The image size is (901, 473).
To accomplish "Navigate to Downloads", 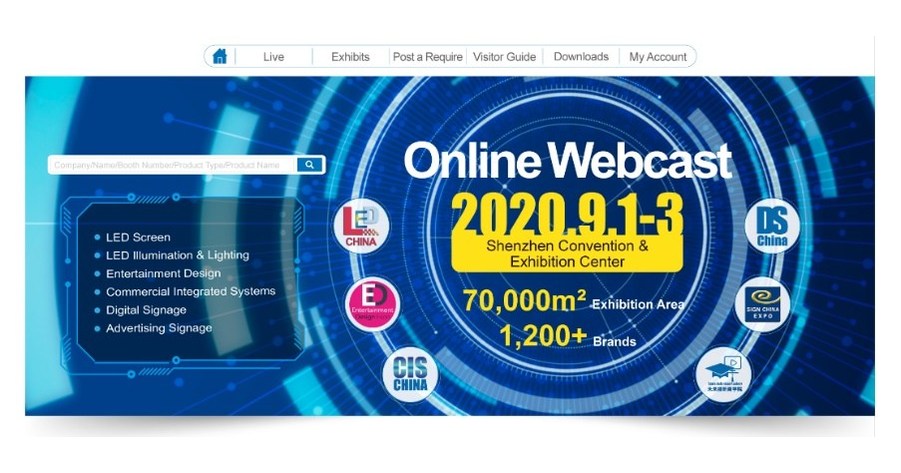I will pyautogui.click(x=581, y=57).
